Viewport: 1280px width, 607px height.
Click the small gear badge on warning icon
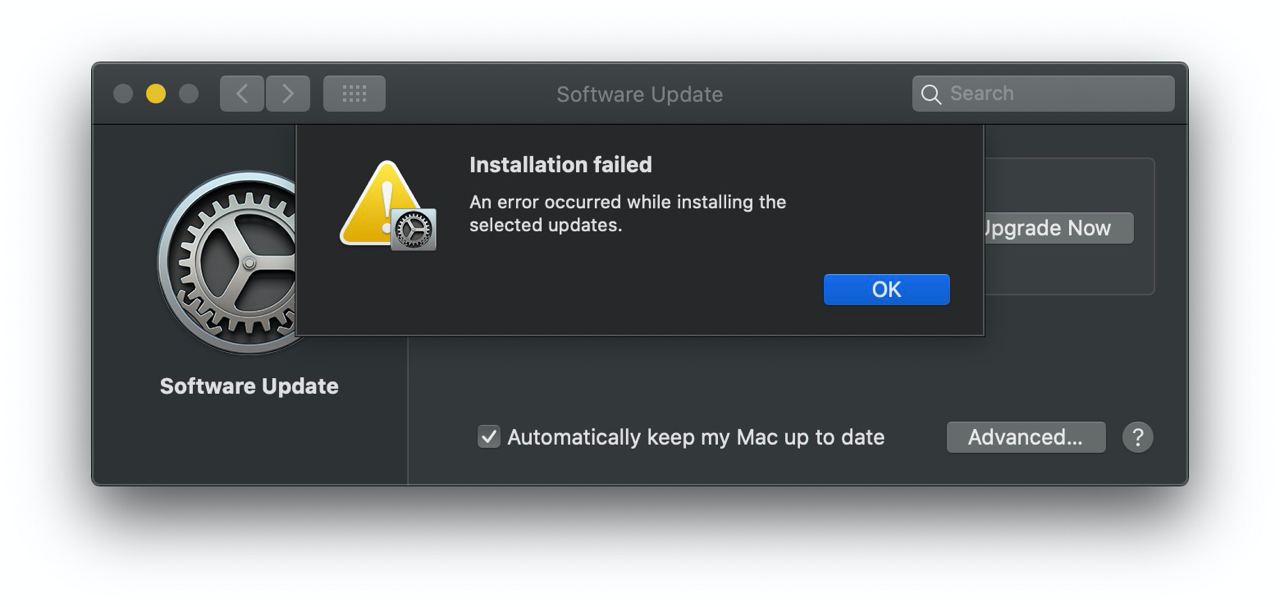(413, 230)
